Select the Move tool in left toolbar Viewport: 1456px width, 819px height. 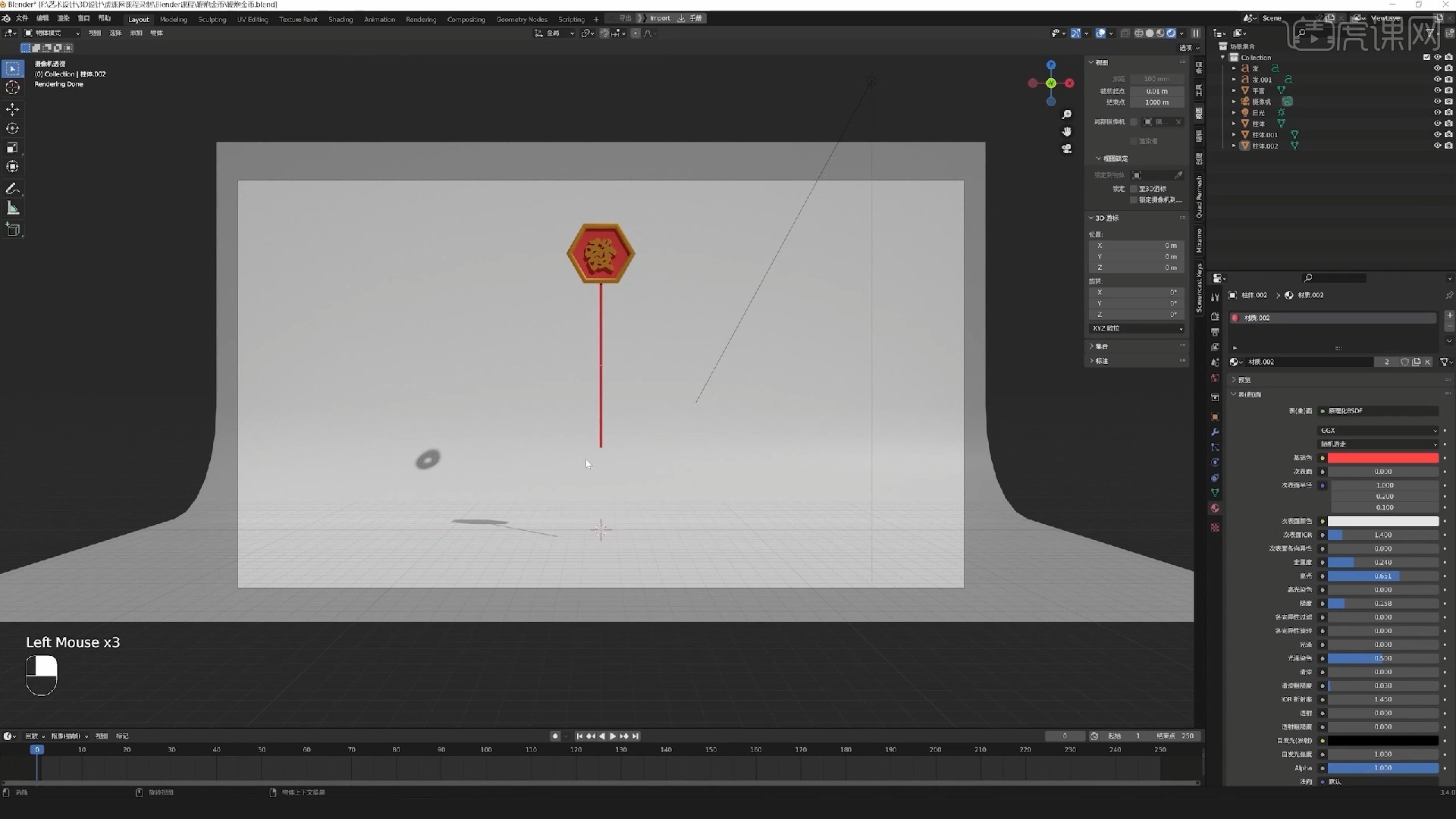pyautogui.click(x=12, y=110)
